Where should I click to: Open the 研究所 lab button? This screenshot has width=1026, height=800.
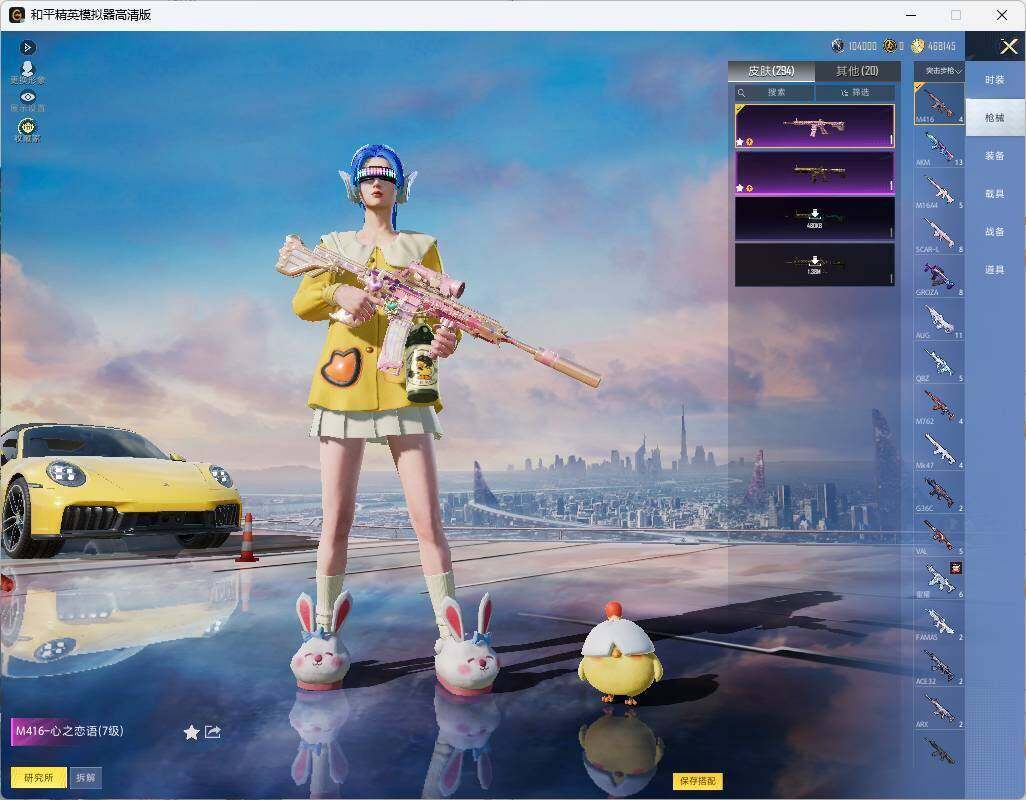click(x=39, y=777)
